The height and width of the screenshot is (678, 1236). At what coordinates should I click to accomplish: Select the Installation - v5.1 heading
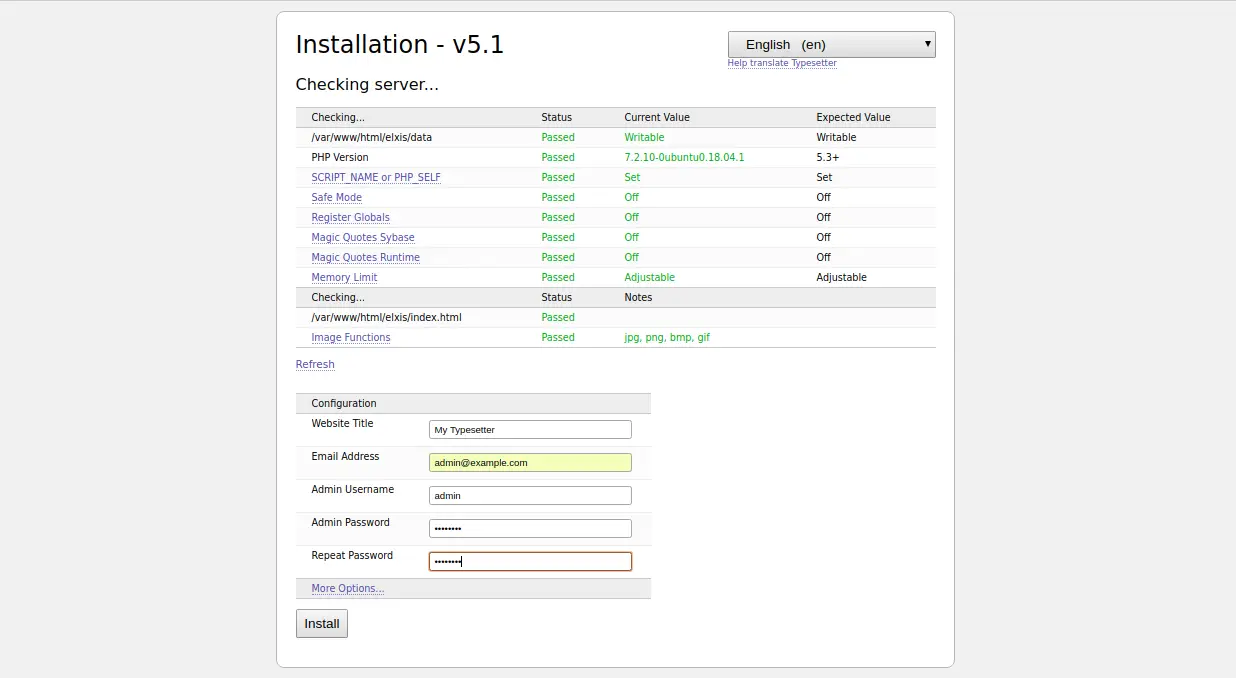[x=399, y=44]
